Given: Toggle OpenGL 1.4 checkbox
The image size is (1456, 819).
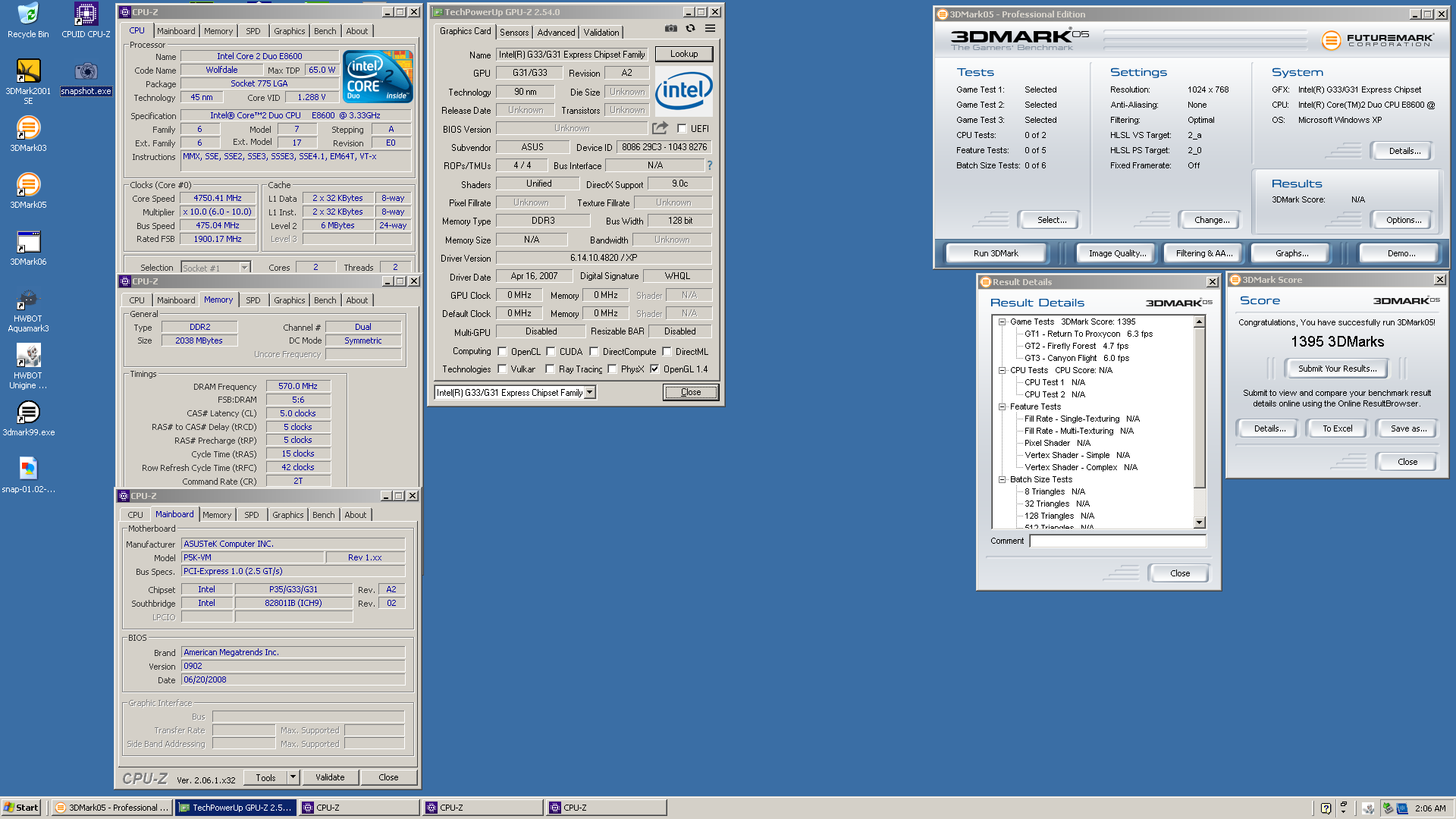Looking at the screenshot, I should 654,369.
